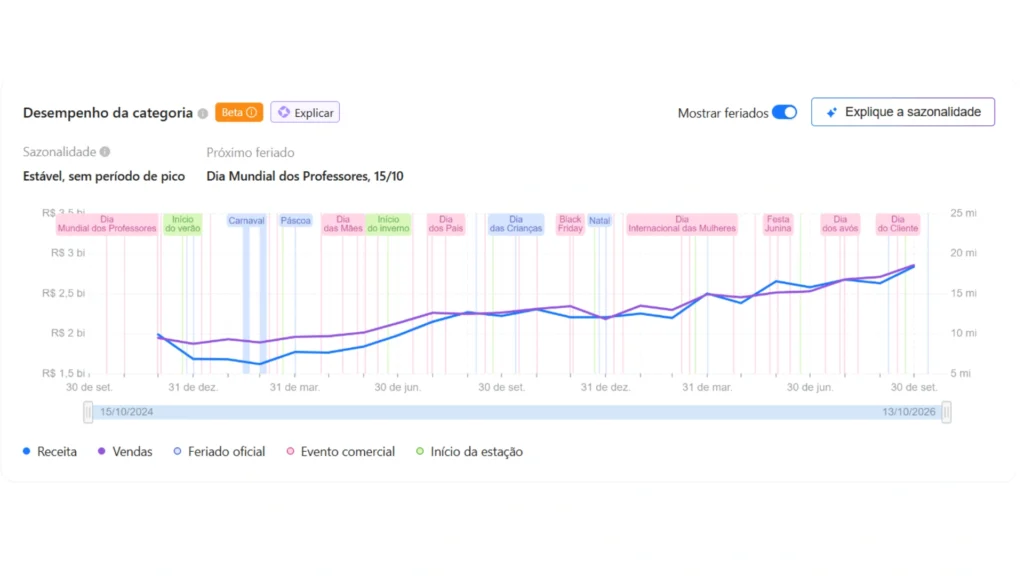Click the '20 mi' right axis label

coord(964,253)
